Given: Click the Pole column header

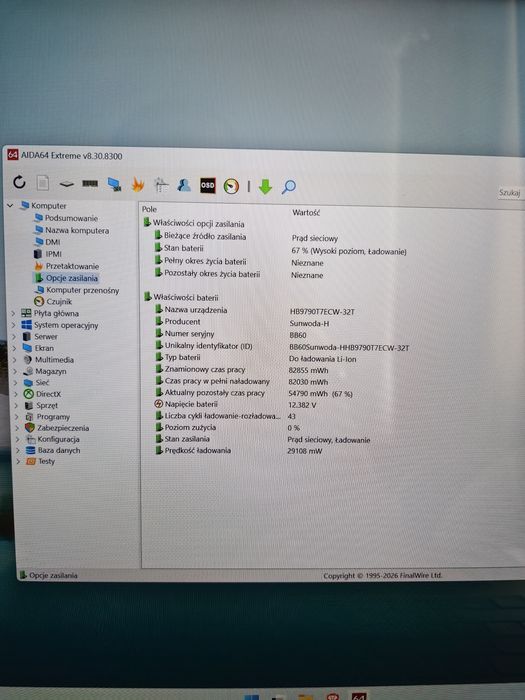Looking at the screenshot, I should pos(150,209).
